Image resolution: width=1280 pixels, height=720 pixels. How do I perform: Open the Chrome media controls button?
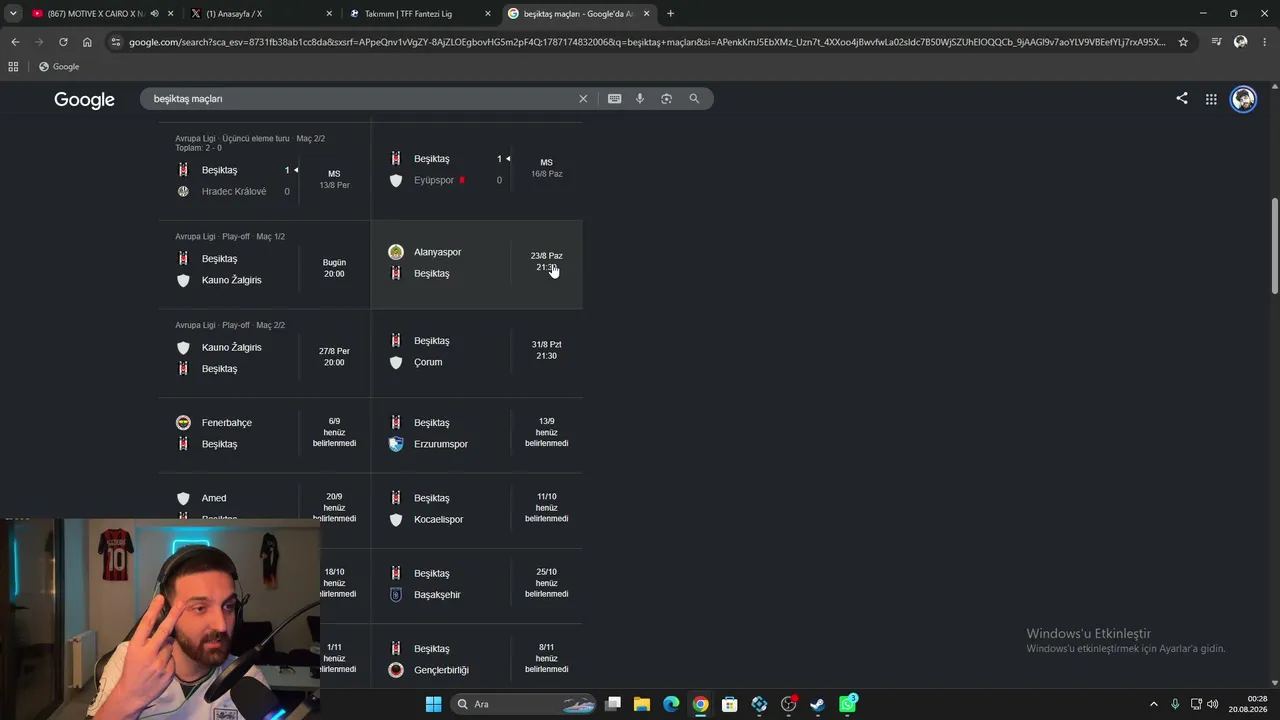pos(1216,42)
